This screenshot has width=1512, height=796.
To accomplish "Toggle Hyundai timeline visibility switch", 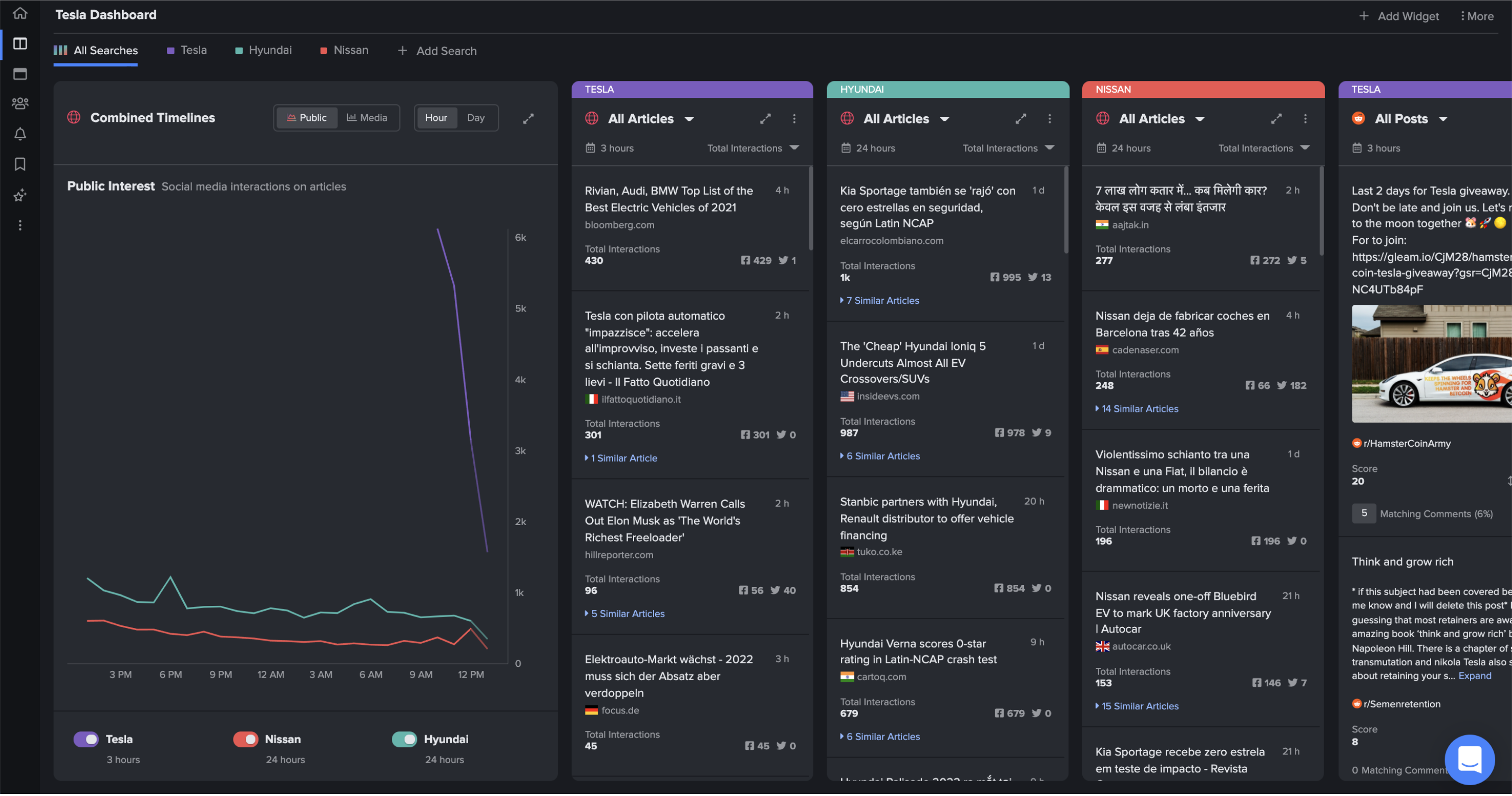I will coord(404,740).
